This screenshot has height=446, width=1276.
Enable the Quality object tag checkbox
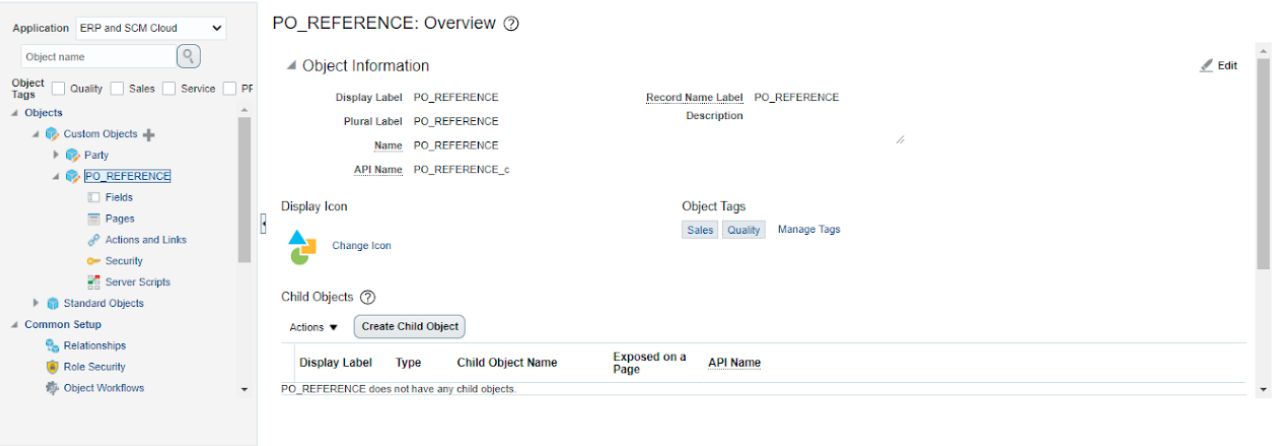point(59,88)
